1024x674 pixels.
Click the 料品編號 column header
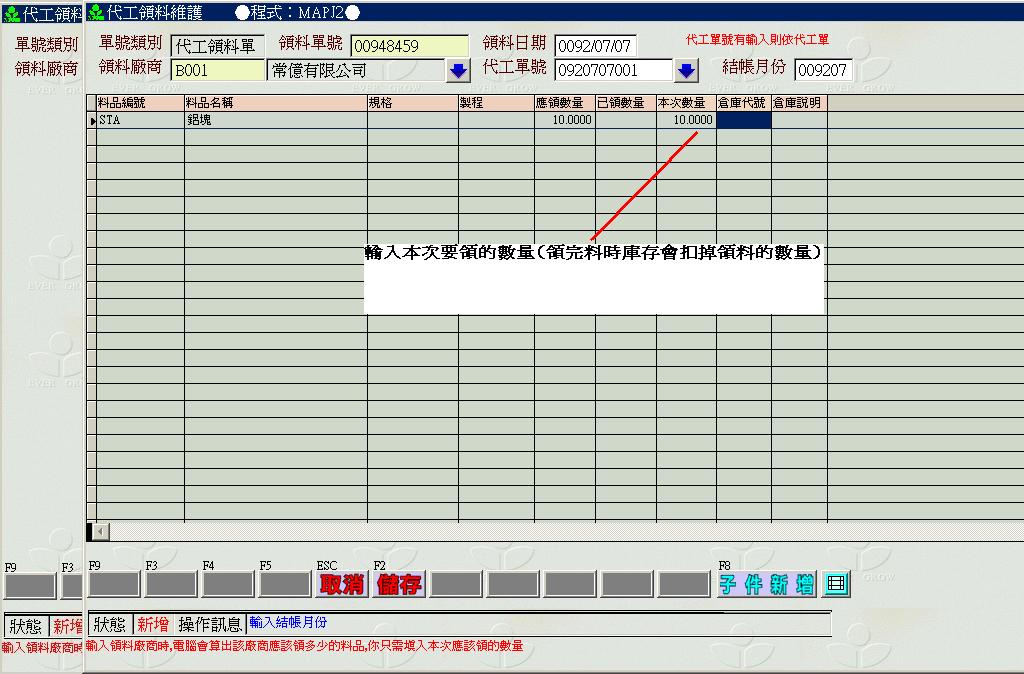[140, 103]
